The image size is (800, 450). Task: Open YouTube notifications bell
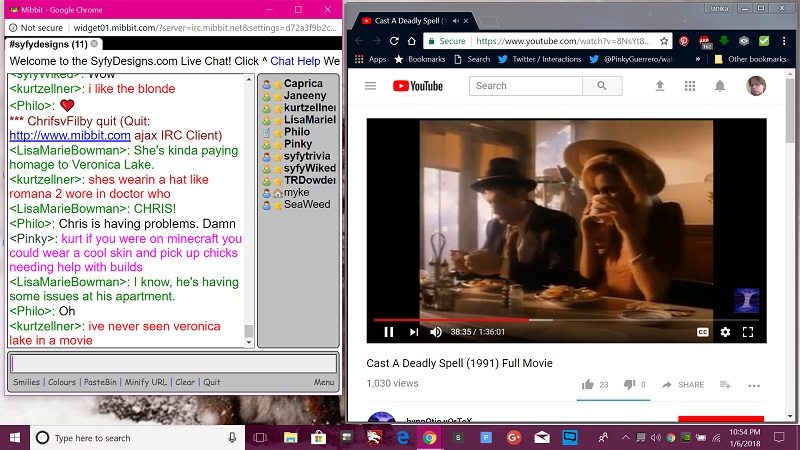tap(720, 86)
